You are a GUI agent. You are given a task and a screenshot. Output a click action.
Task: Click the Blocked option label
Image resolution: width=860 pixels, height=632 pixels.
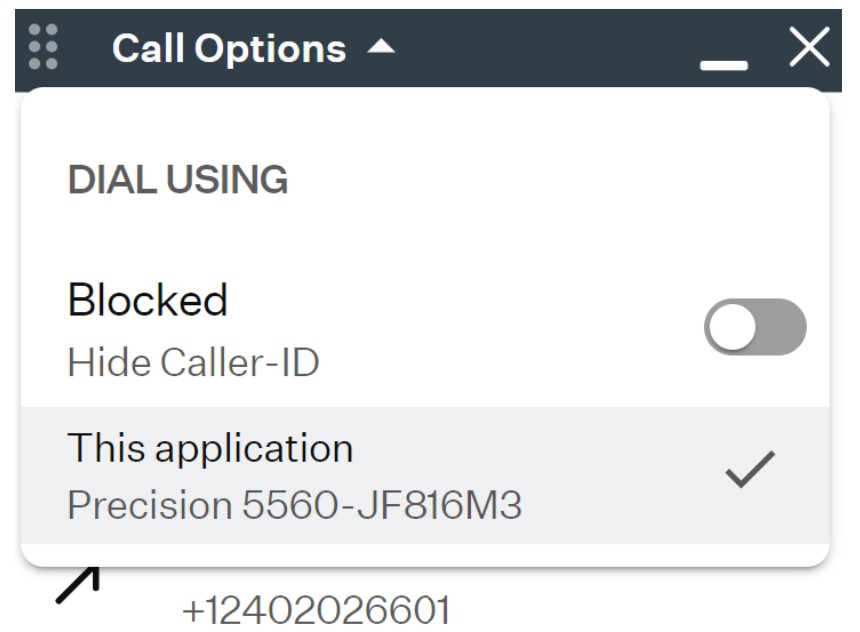tap(148, 300)
